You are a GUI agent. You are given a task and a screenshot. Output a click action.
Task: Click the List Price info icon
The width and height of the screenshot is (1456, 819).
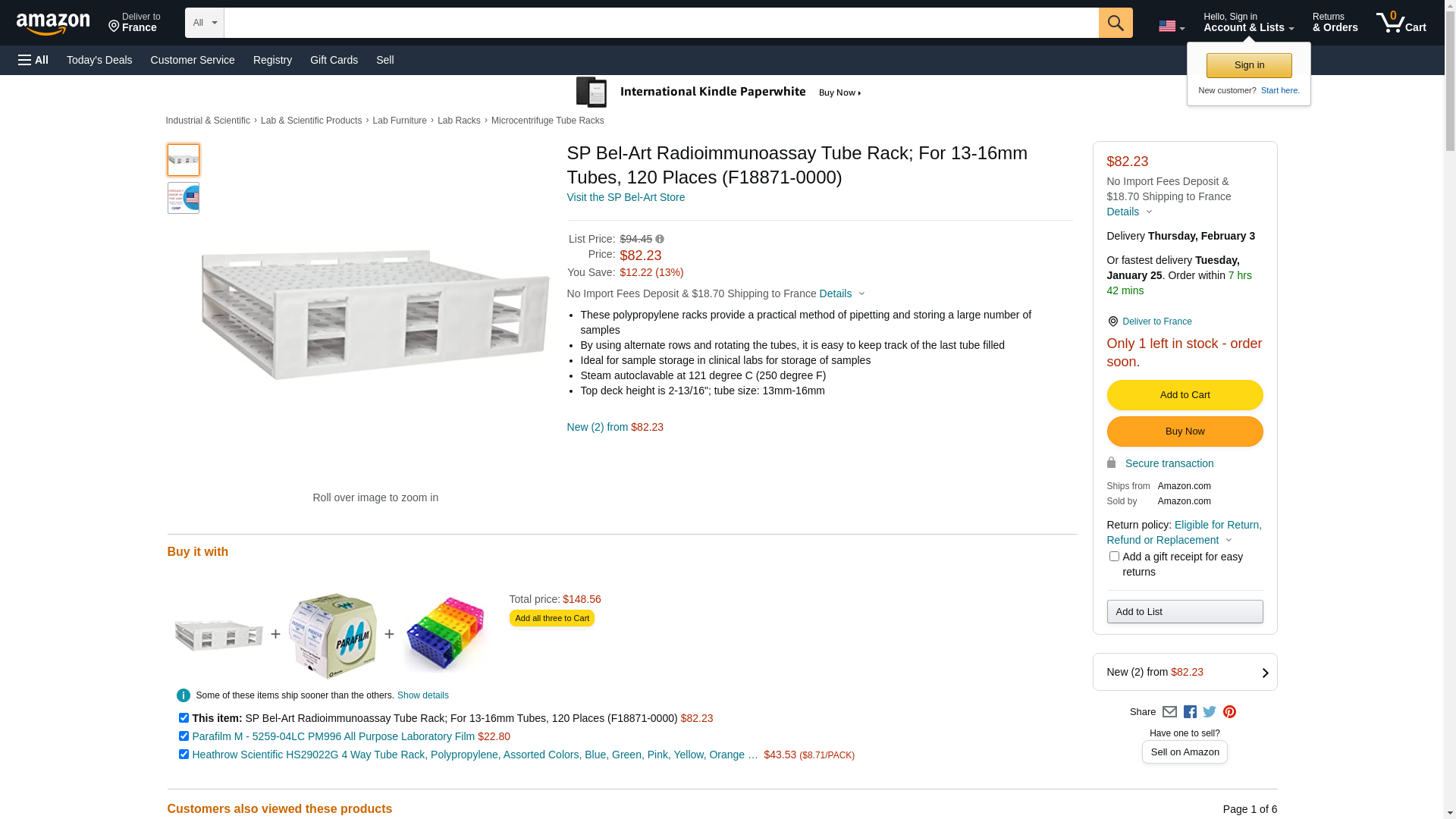tap(660, 240)
